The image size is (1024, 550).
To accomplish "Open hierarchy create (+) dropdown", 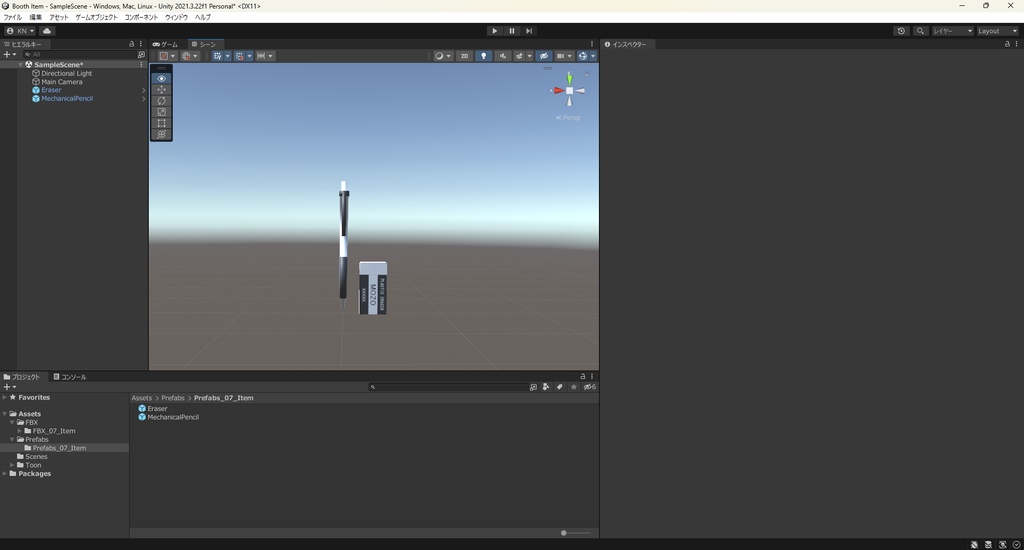I will (10, 55).
